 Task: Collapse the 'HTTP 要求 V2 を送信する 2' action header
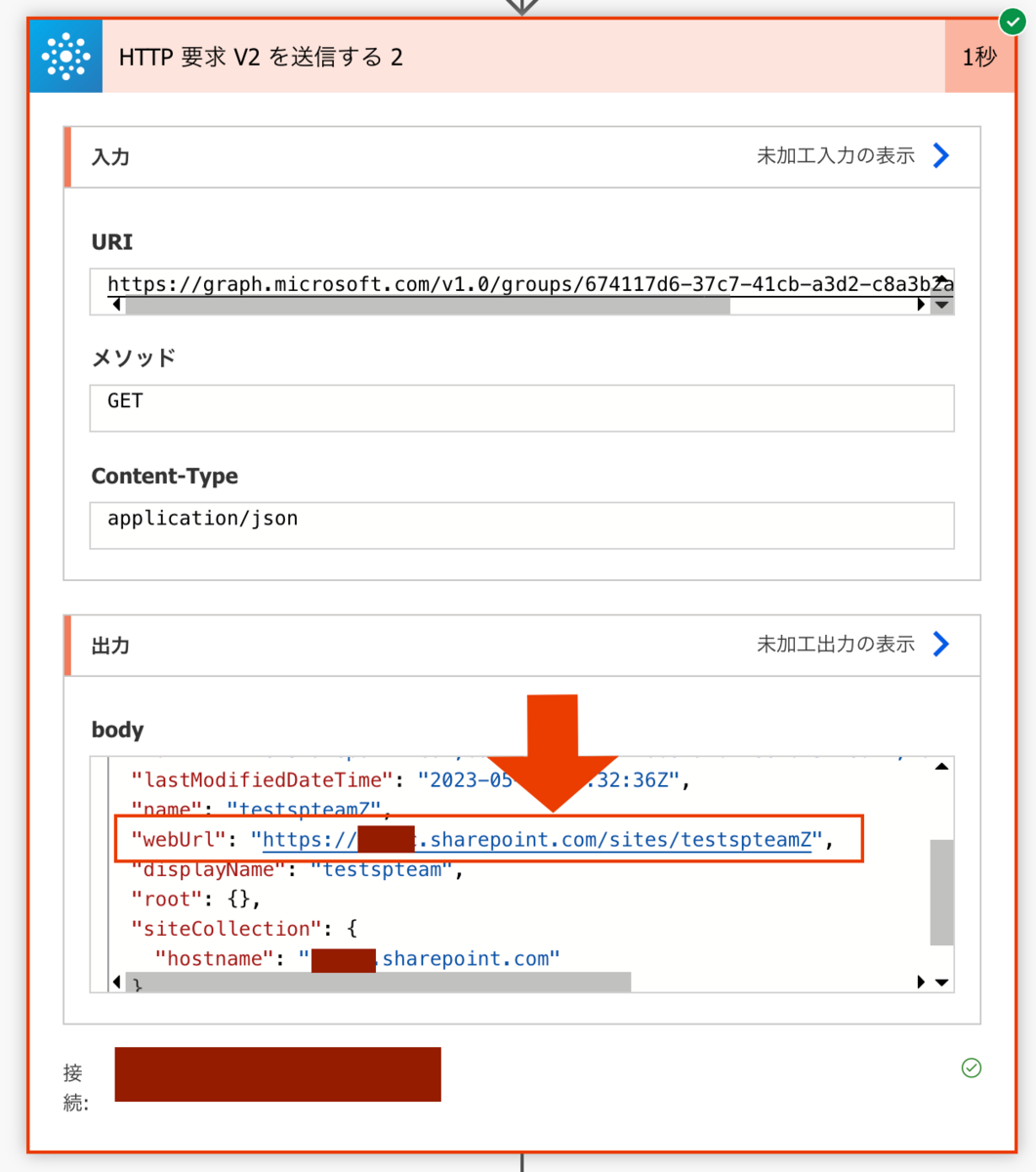pos(523,57)
